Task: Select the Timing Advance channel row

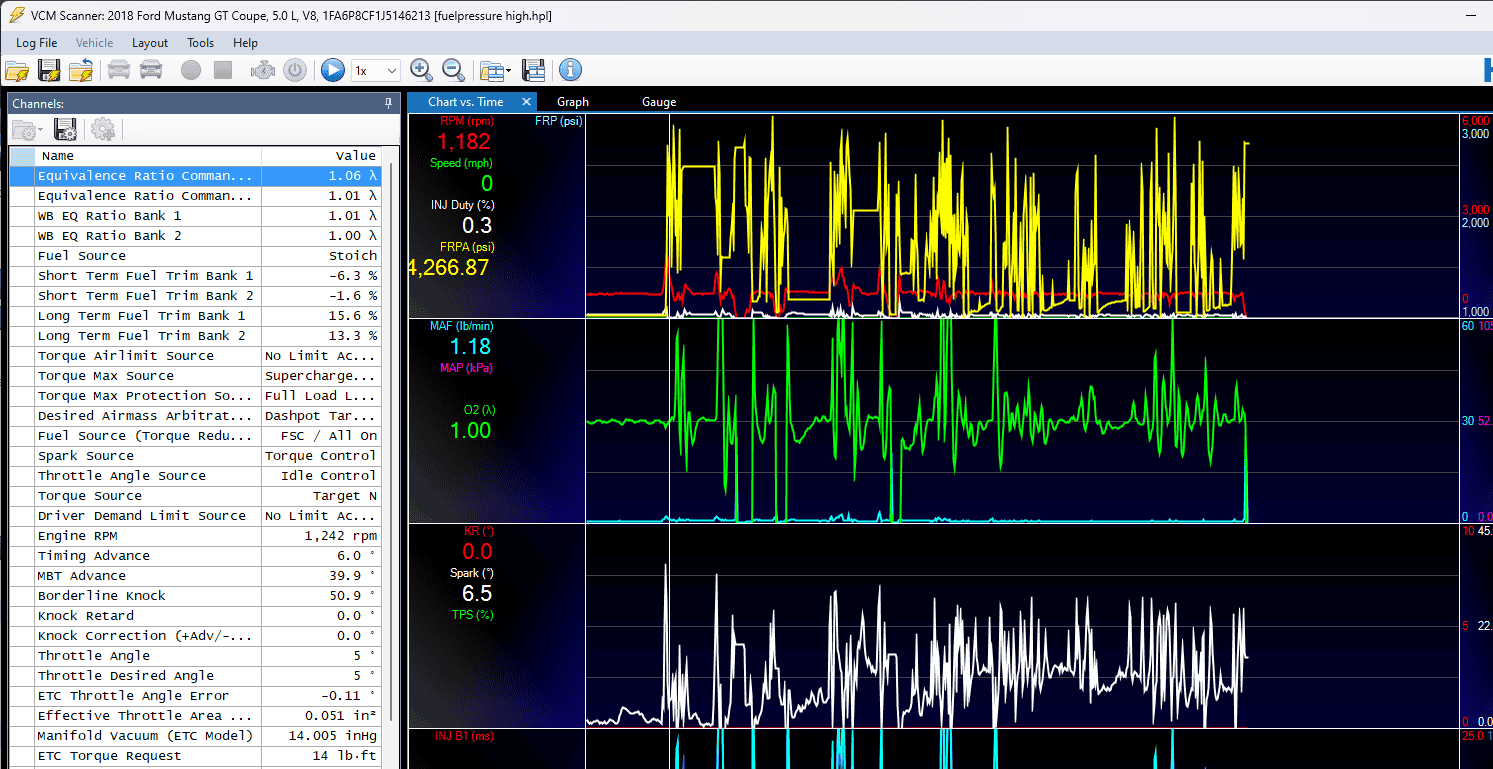Action: (195, 556)
